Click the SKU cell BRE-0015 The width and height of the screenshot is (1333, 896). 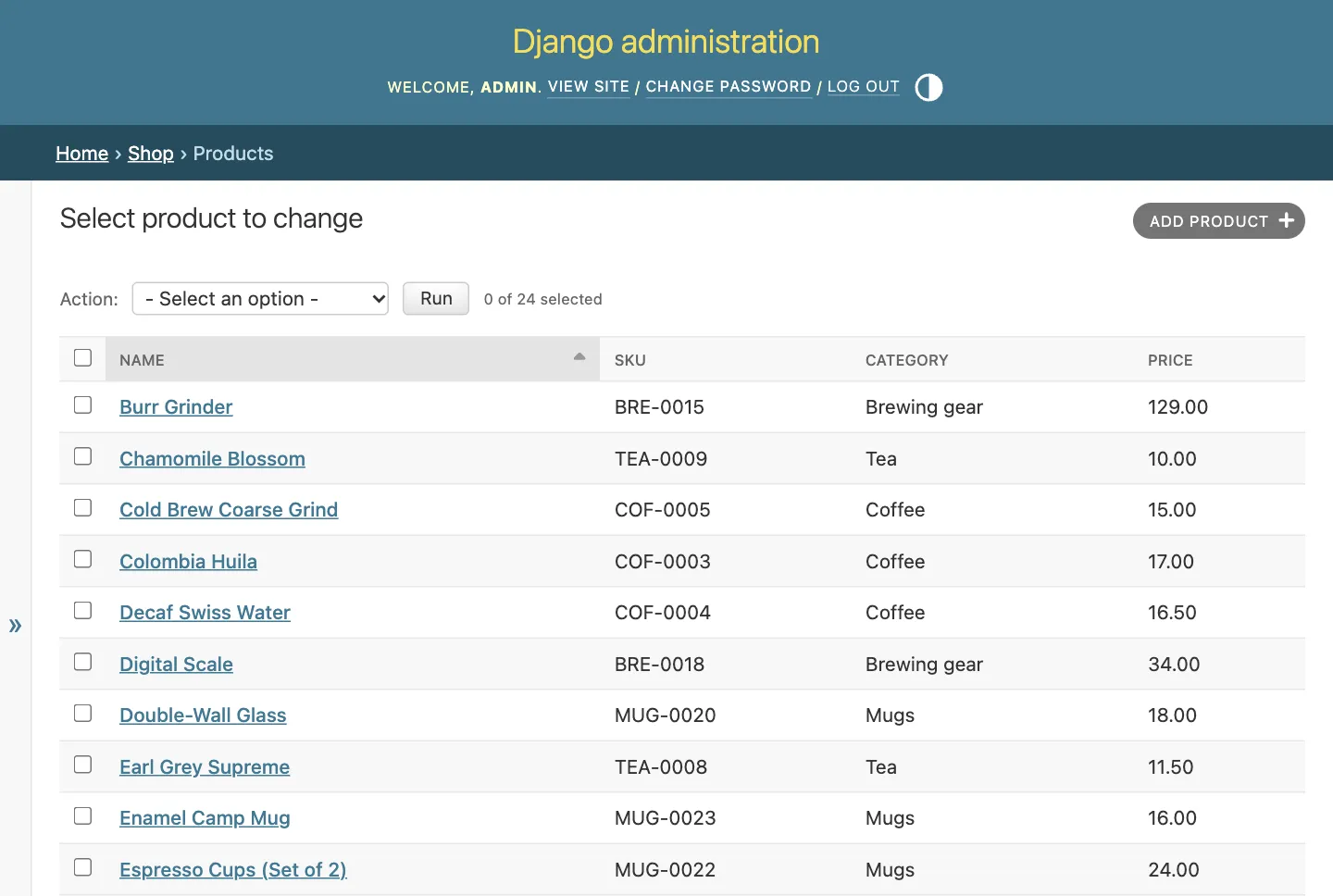[659, 407]
